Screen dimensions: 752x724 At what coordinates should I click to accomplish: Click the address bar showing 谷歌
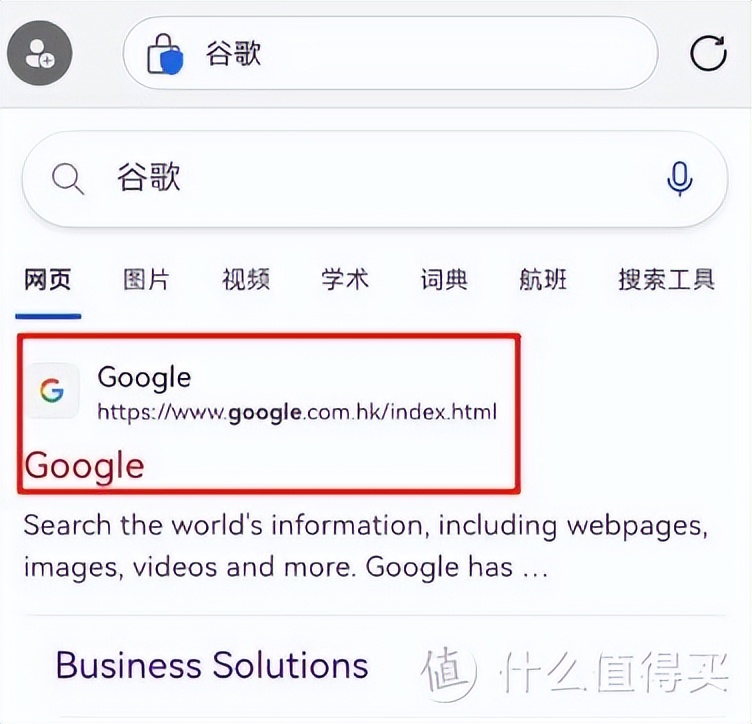pyautogui.click(x=390, y=53)
